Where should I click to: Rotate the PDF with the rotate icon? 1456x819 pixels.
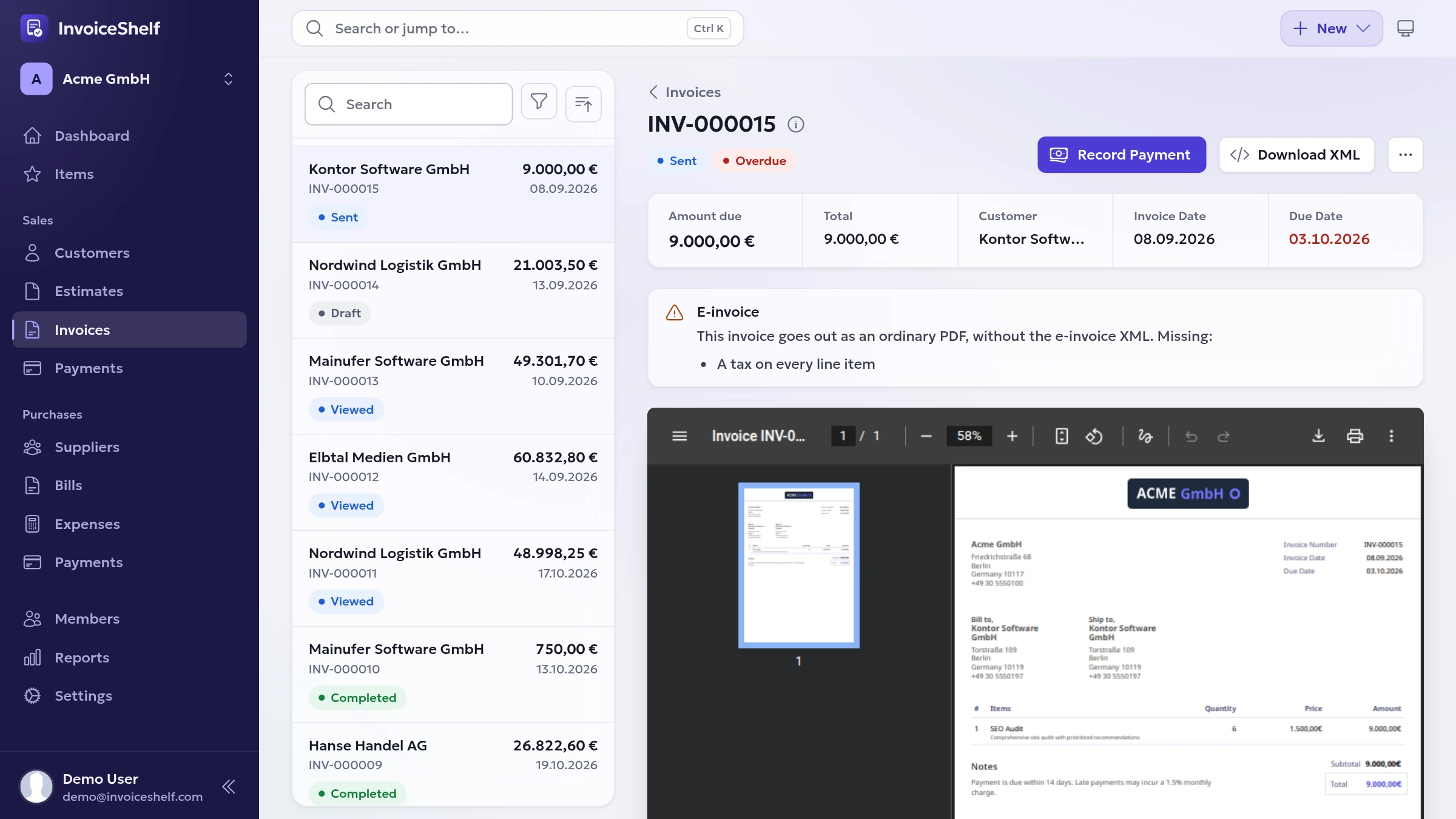point(1094,436)
